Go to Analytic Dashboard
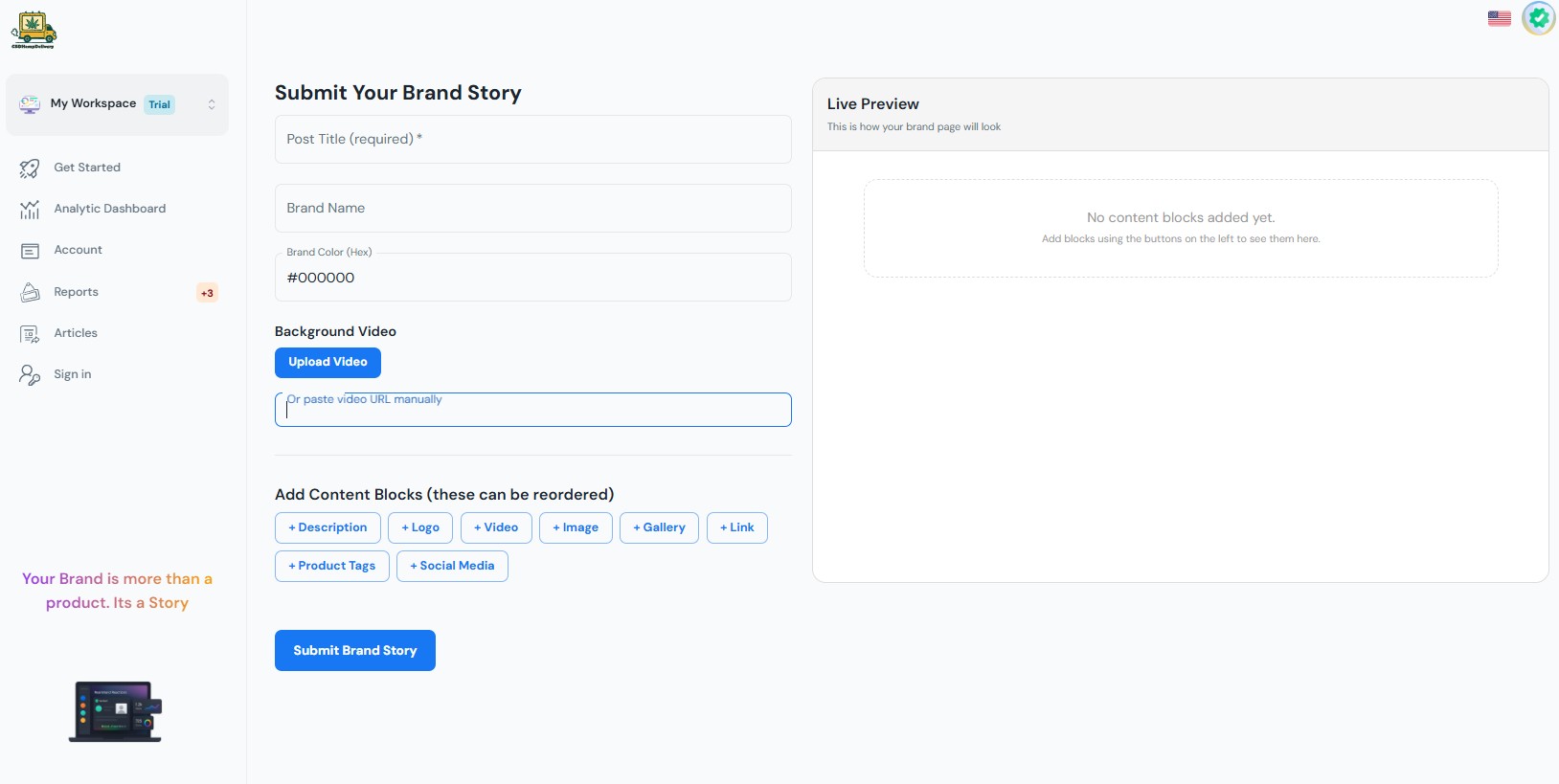 110,209
